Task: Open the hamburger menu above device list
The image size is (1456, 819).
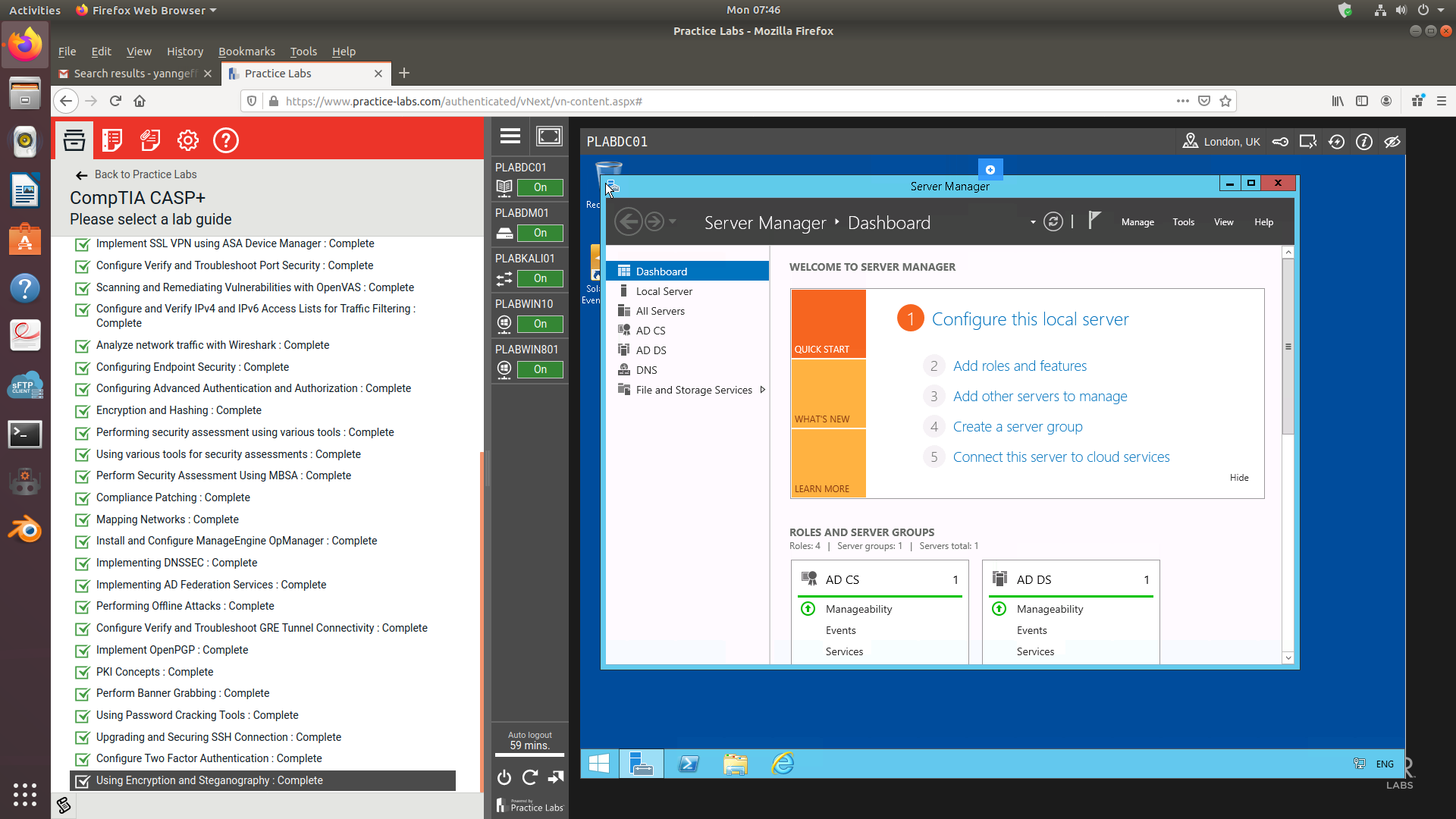Action: 510,136
